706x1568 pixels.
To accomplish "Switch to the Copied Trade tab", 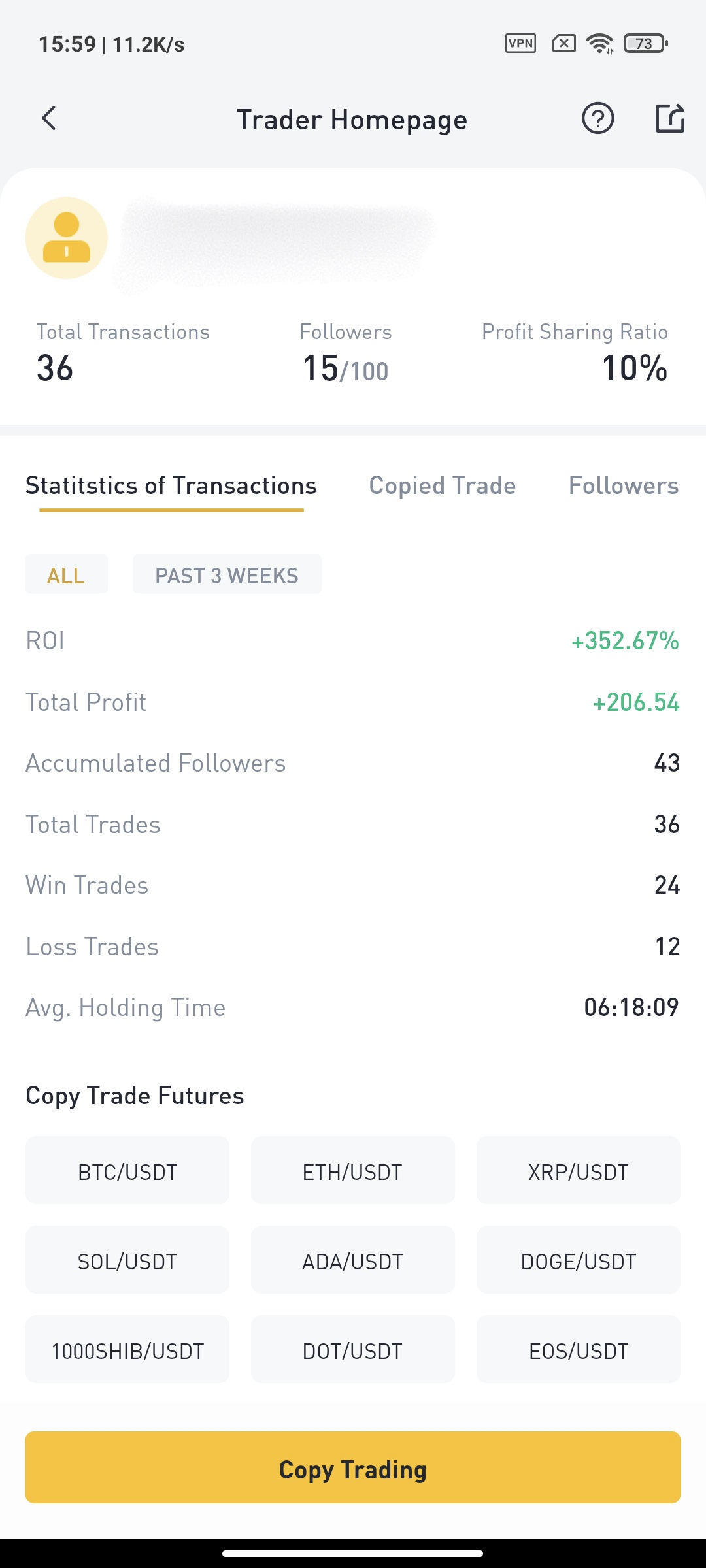I will tap(443, 486).
